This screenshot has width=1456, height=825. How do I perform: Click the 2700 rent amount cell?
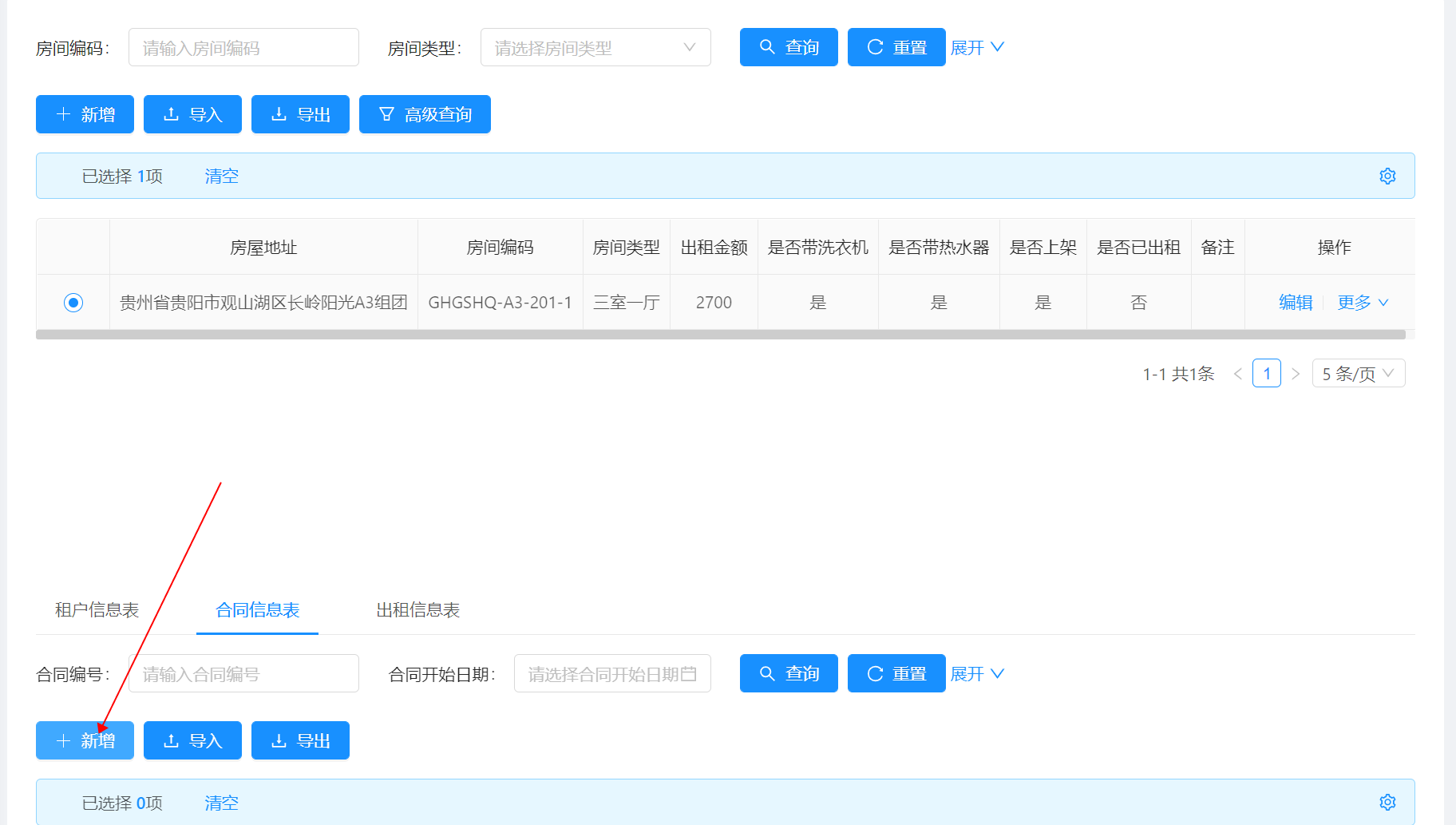714,303
